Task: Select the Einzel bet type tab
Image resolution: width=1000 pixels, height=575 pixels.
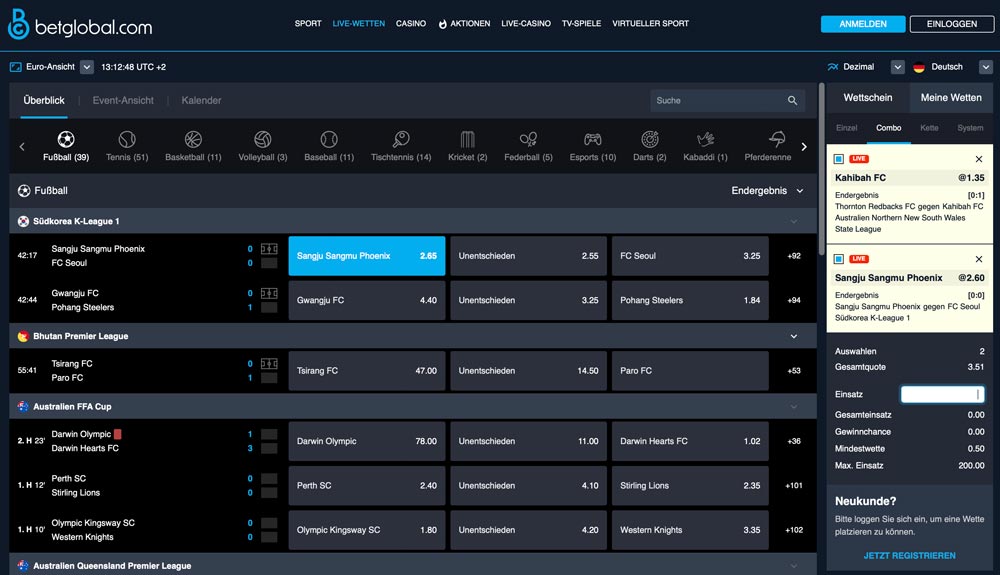Action: coord(847,128)
